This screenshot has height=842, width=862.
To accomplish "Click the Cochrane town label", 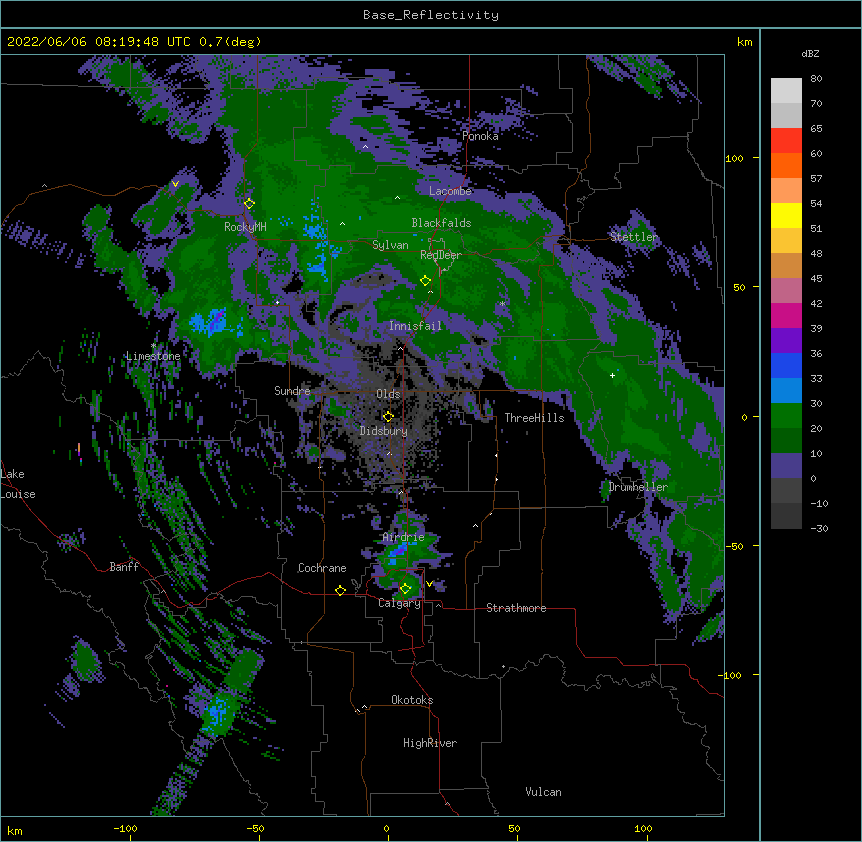I will (322, 568).
